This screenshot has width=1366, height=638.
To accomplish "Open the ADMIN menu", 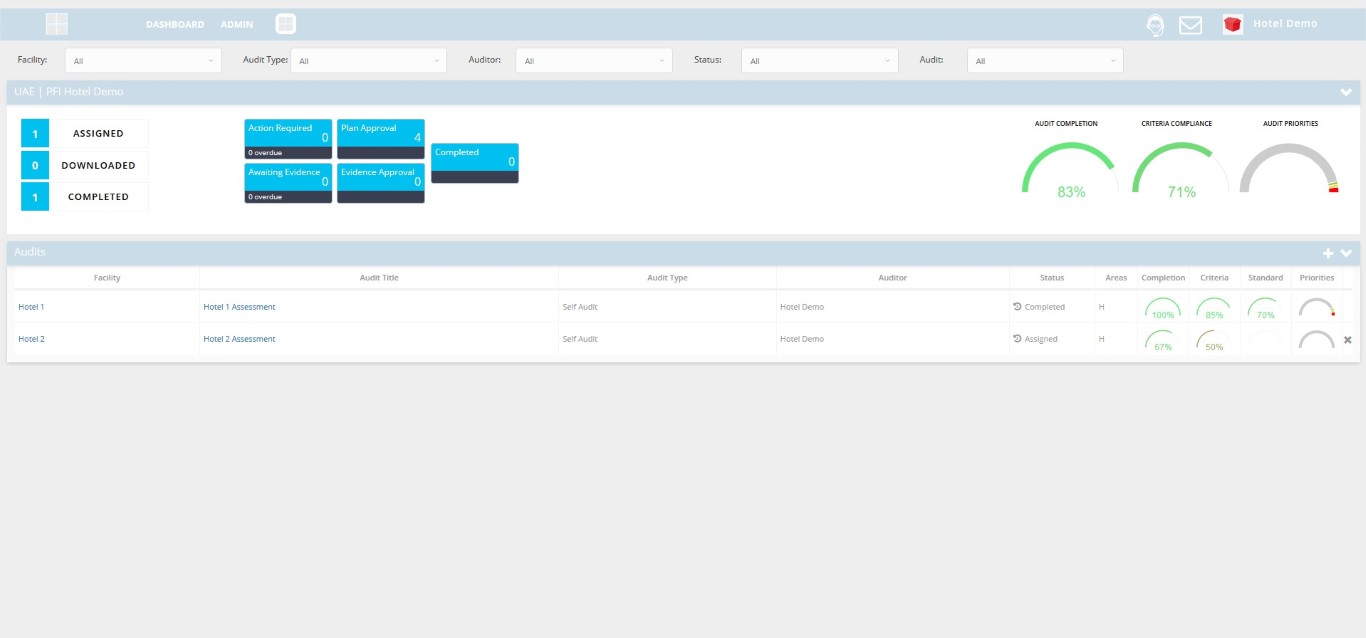I will click(x=237, y=25).
